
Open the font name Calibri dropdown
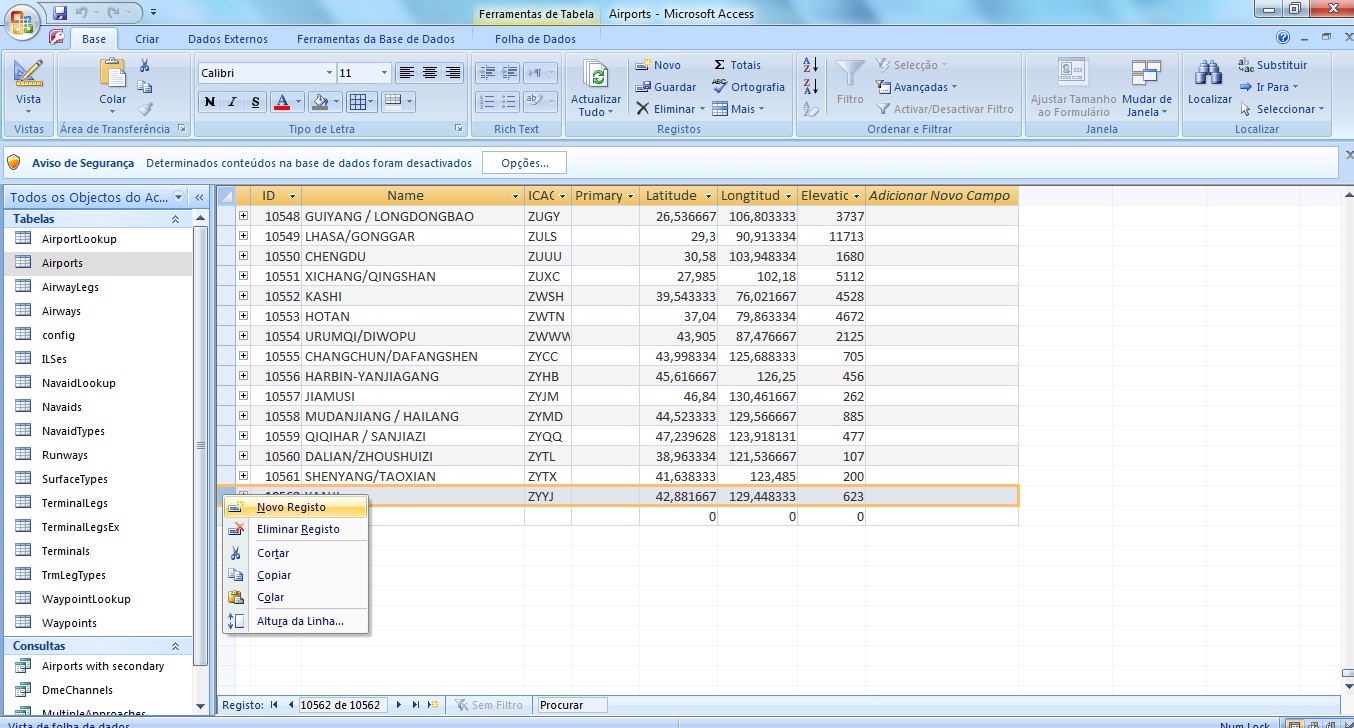click(x=329, y=73)
